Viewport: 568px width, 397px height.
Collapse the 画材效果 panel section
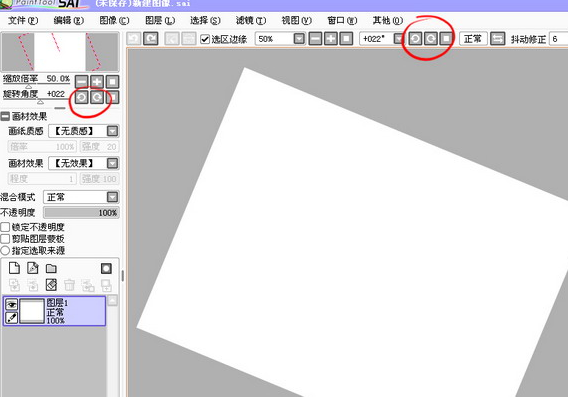[x=5, y=116]
